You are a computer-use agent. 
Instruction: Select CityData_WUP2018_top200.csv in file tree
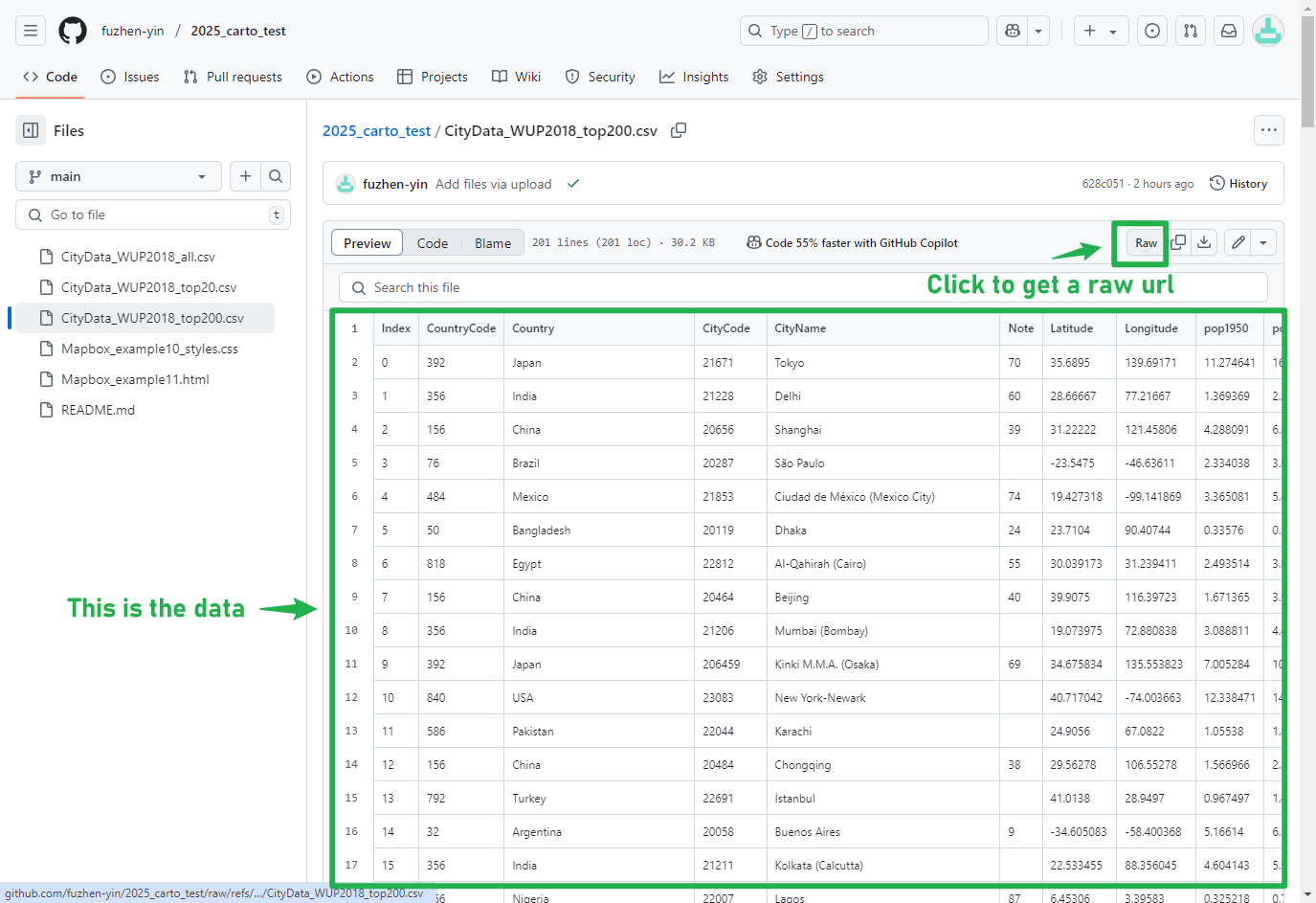click(x=152, y=318)
